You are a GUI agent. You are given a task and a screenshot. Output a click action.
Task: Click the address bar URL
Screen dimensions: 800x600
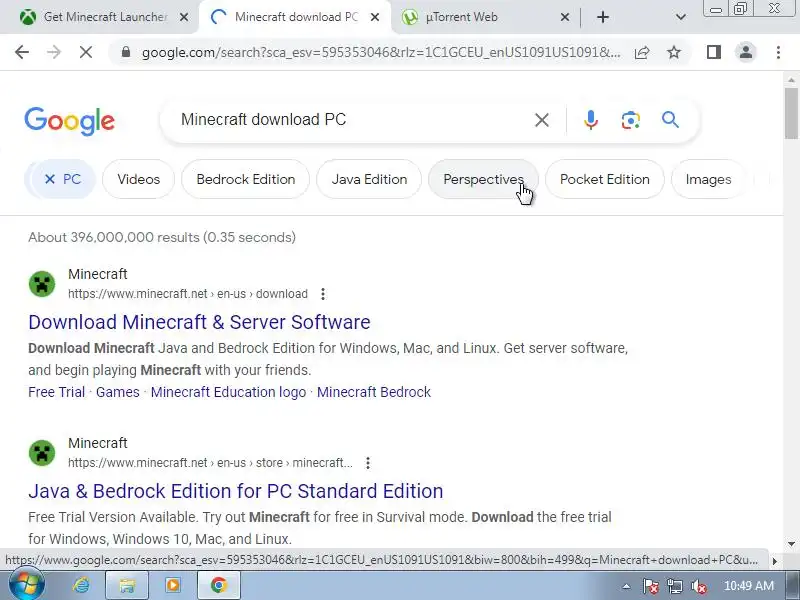[381, 52]
